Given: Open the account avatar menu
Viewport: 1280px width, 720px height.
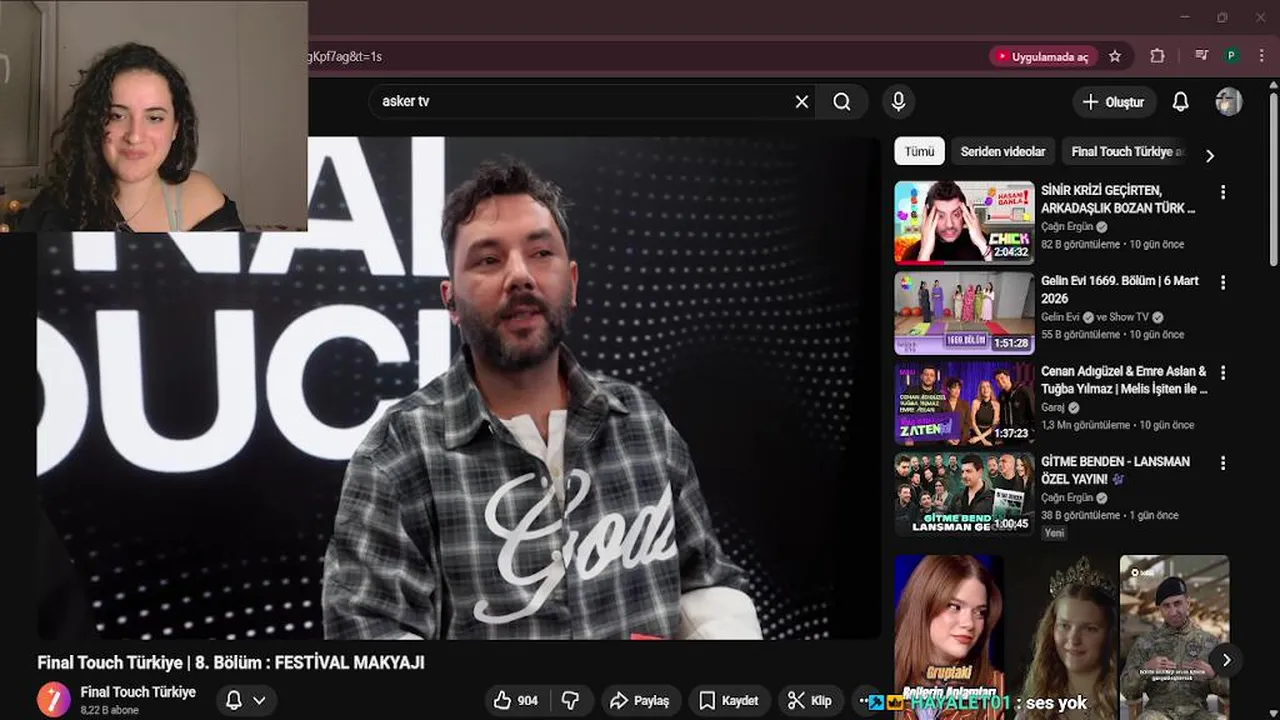Looking at the screenshot, I should pos(1228,102).
